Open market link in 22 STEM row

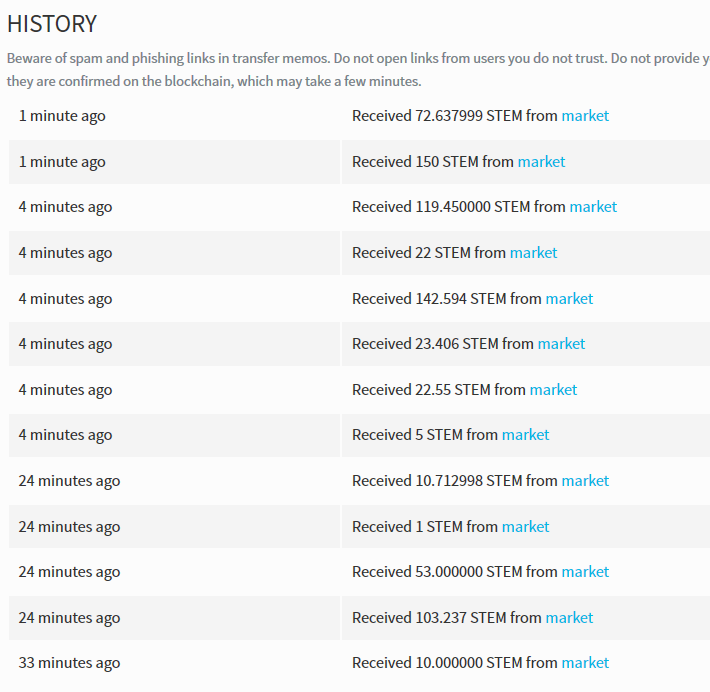[x=533, y=253]
